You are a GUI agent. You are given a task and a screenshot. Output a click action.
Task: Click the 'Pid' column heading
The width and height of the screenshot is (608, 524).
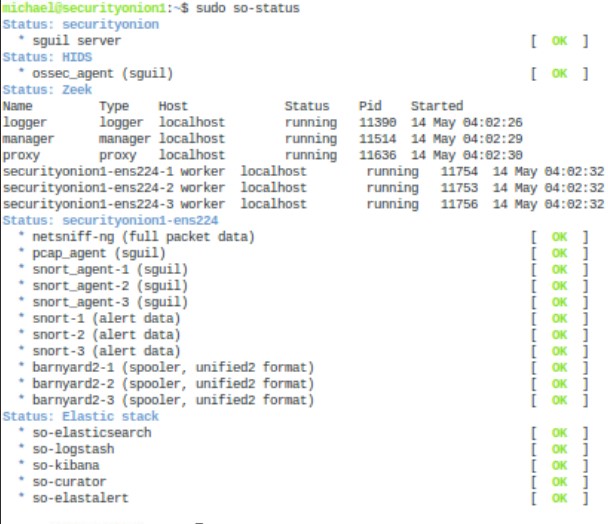[370, 106]
